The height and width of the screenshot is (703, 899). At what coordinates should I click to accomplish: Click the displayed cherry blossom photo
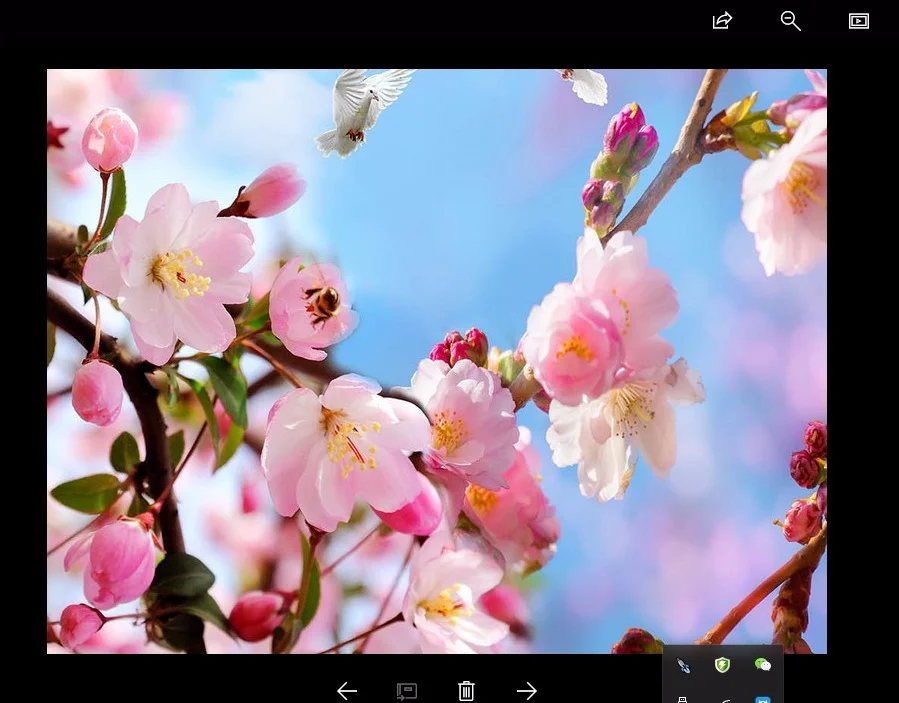pyautogui.click(x=437, y=361)
